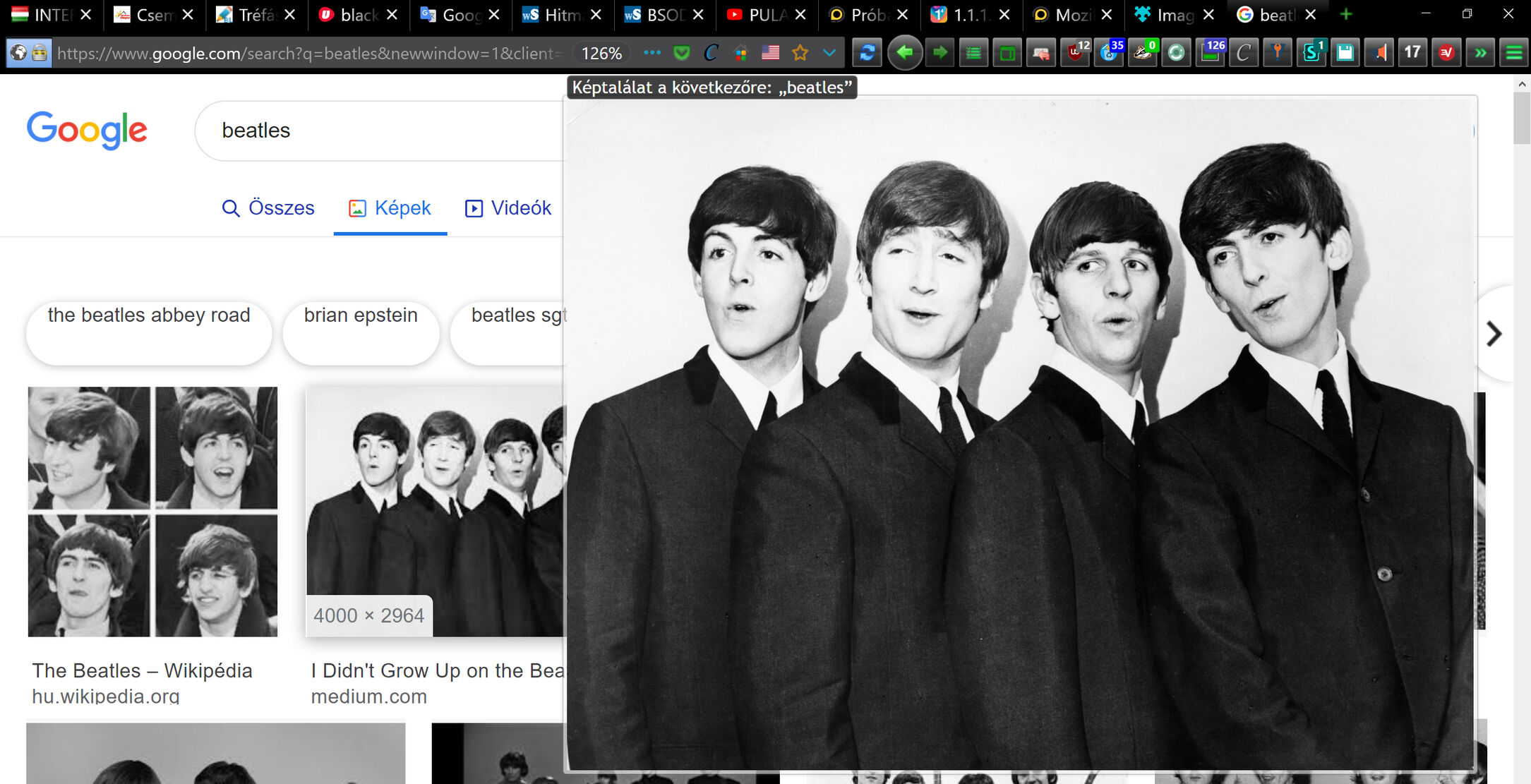The height and width of the screenshot is (784, 1531).
Task: Open the orange key password extension
Action: click(1278, 53)
